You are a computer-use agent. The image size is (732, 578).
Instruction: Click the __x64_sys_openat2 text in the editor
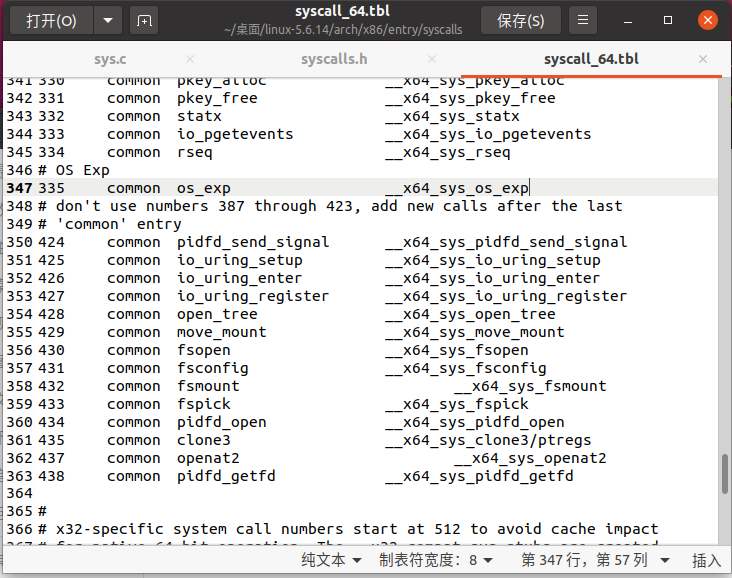point(530,458)
